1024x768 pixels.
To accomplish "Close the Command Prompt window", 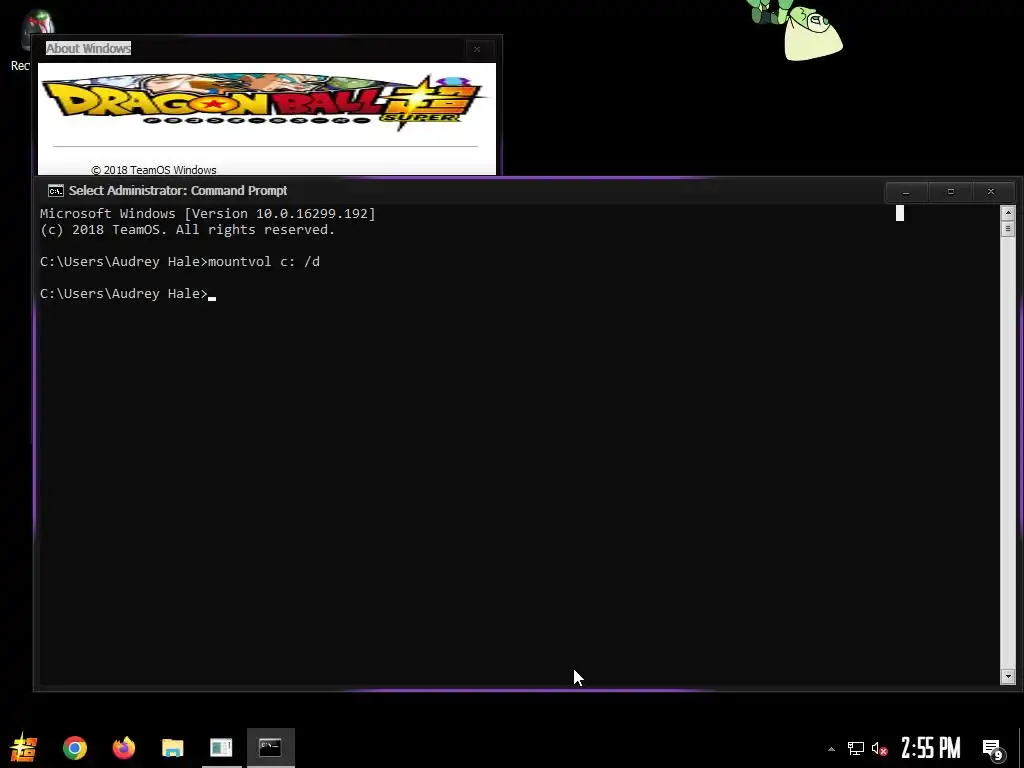I will pos(991,192).
